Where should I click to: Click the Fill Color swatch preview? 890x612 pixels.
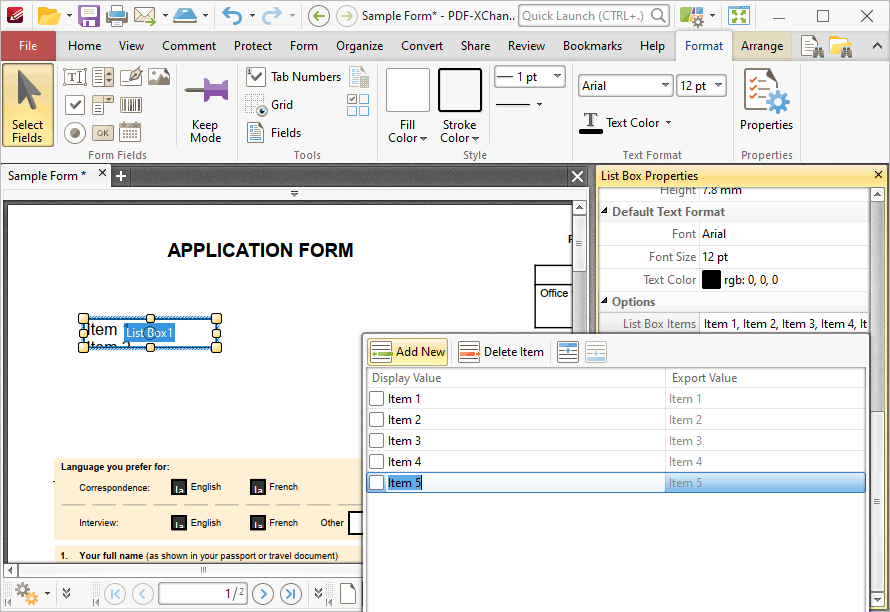click(x=408, y=90)
